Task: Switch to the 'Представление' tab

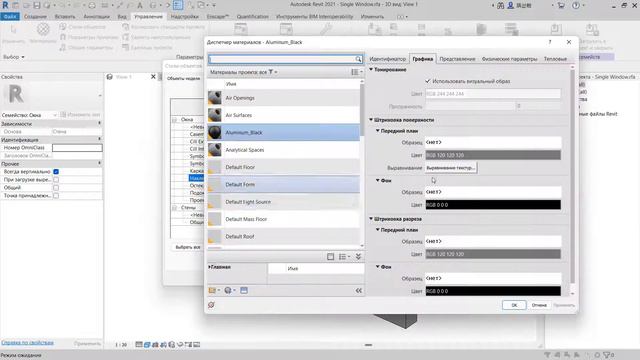Action: click(457, 59)
